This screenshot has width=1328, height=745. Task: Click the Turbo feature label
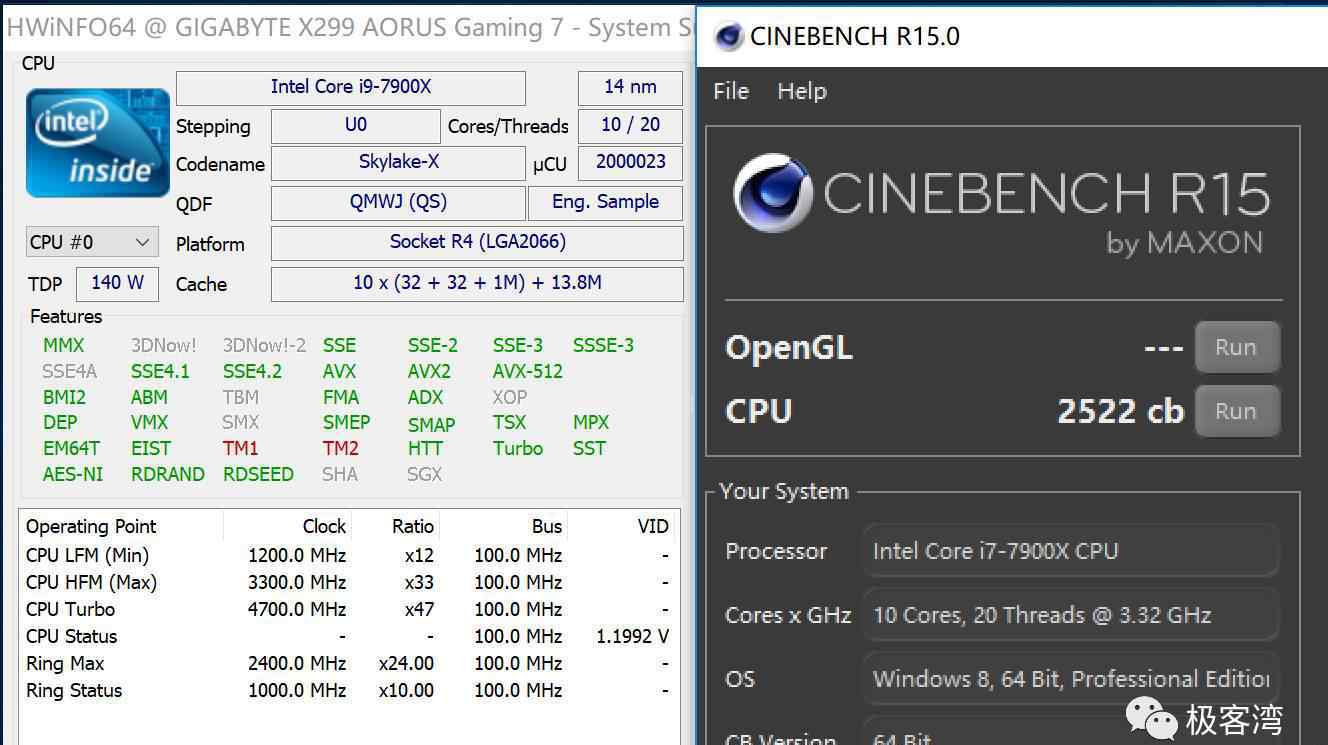[518, 448]
